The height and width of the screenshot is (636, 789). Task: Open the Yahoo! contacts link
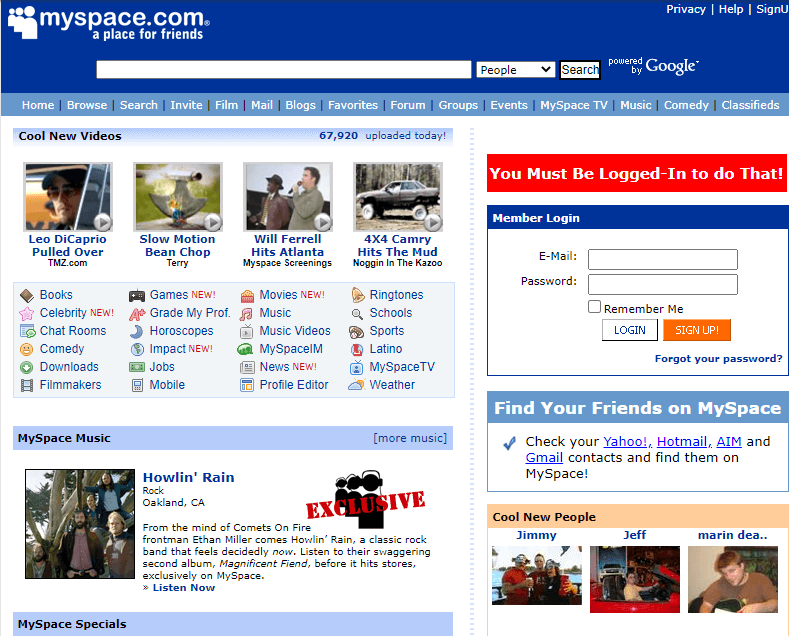(627, 441)
